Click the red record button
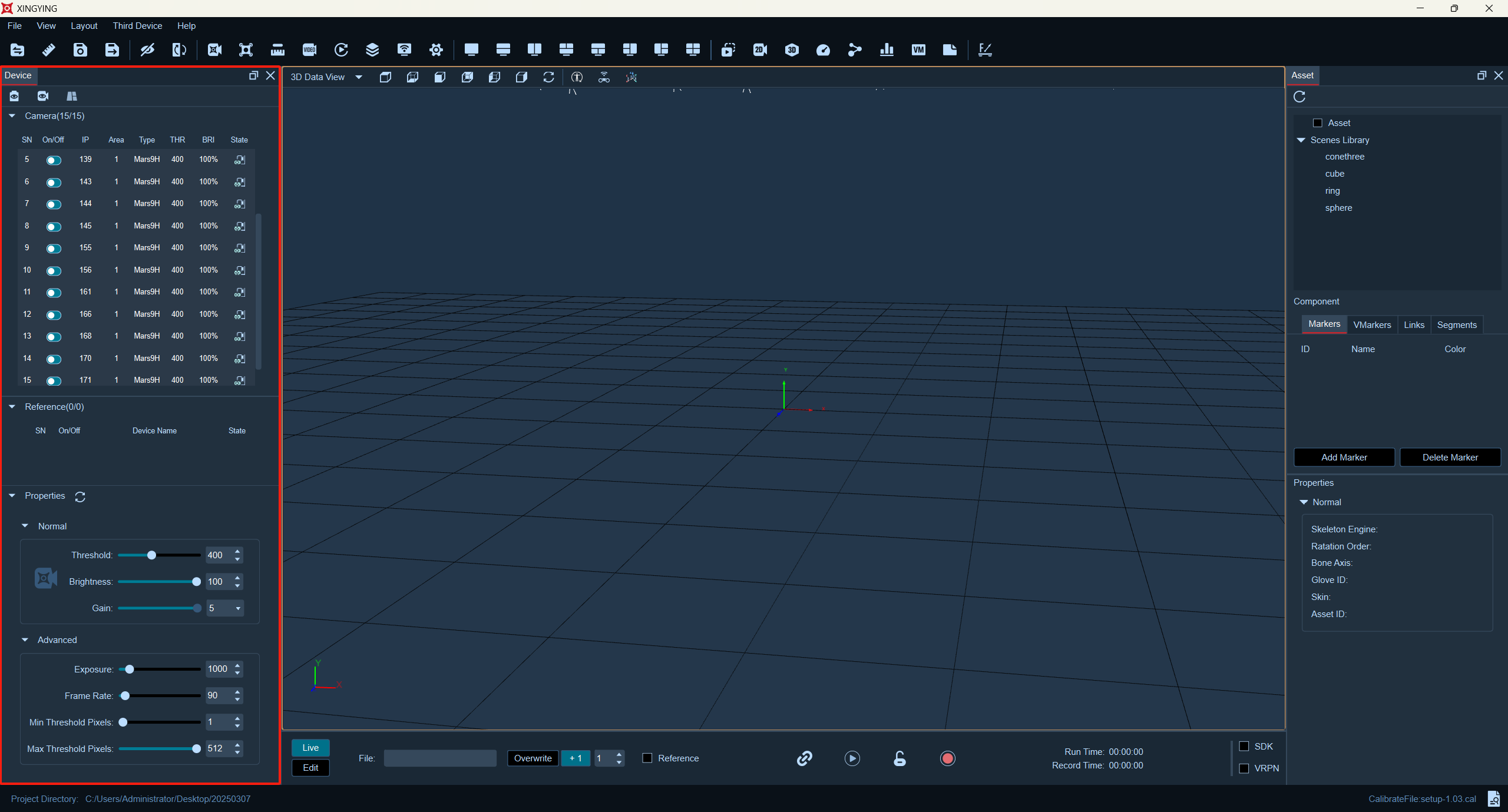This screenshot has width=1508, height=812. tap(947, 758)
